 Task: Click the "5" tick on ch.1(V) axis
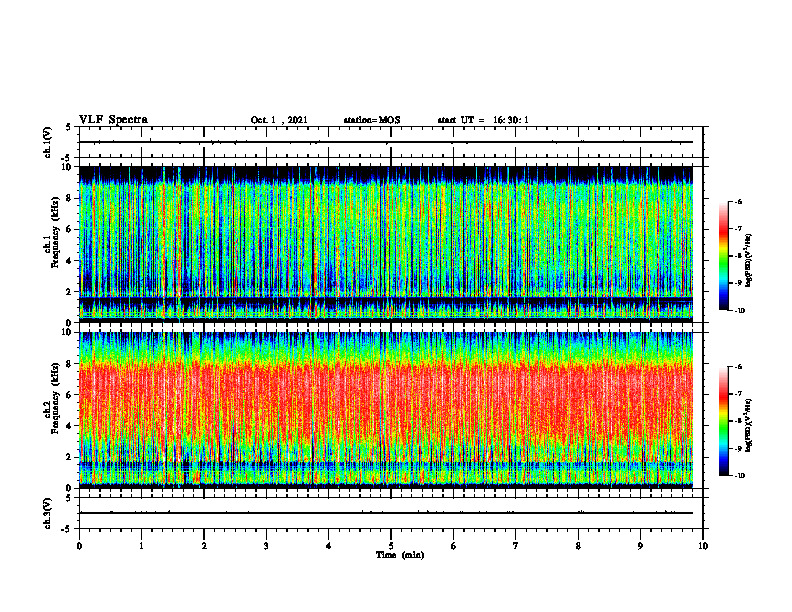[69, 127]
